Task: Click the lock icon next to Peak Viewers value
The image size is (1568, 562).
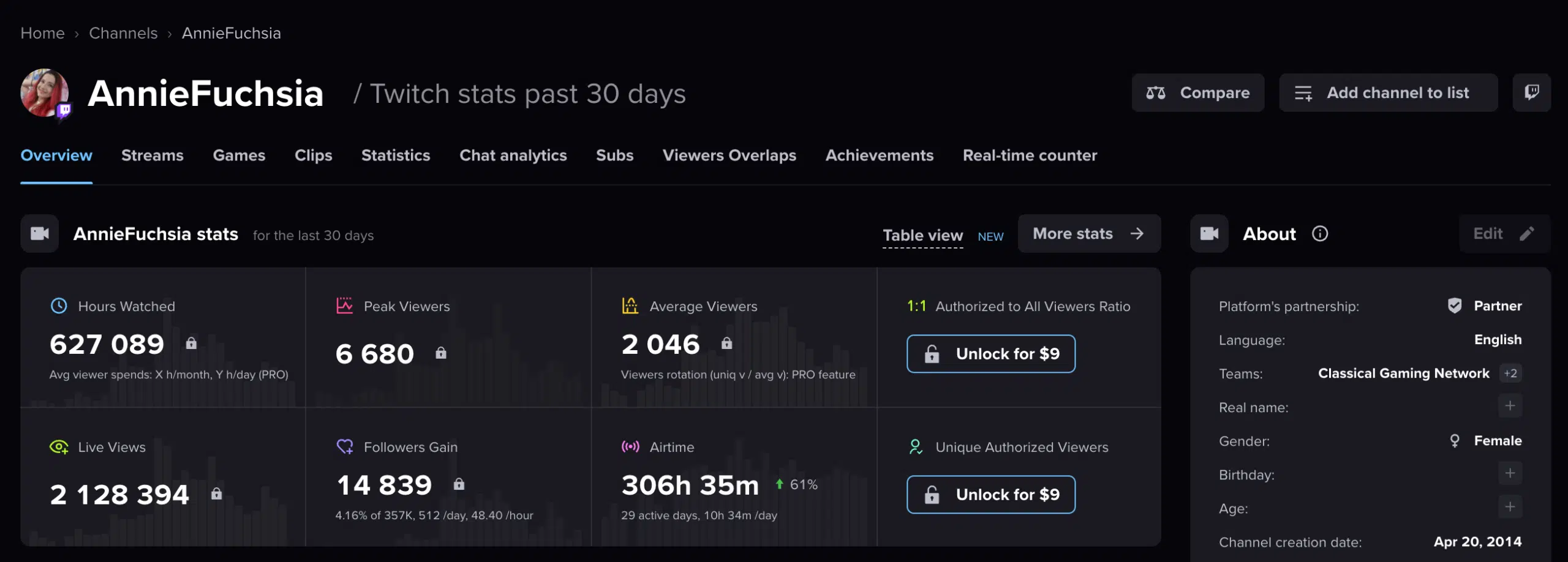Action: tap(441, 353)
